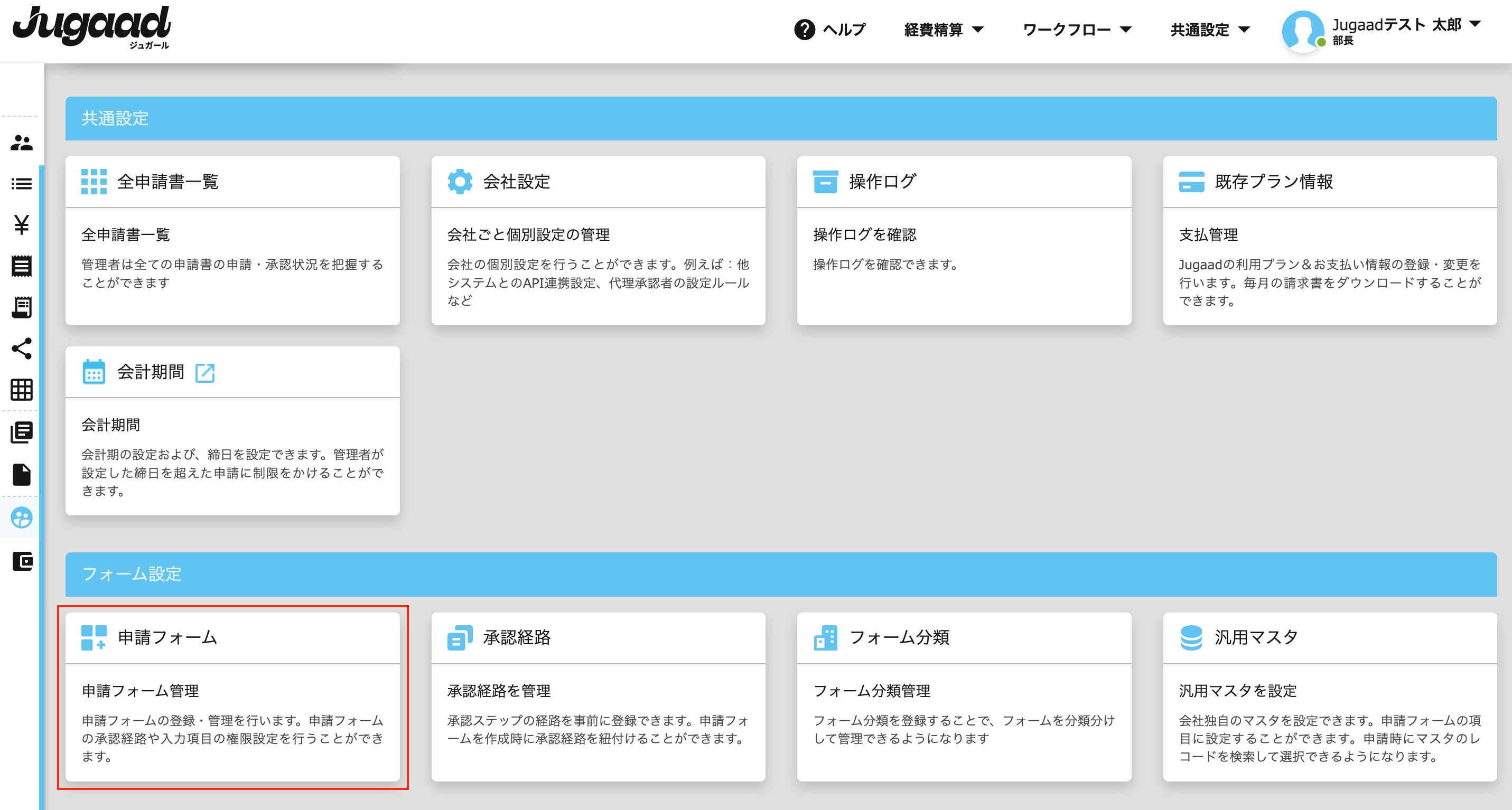Click the database icon beside 汎用マスタ
The width and height of the screenshot is (1512, 810).
click(x=1191, y=637)
